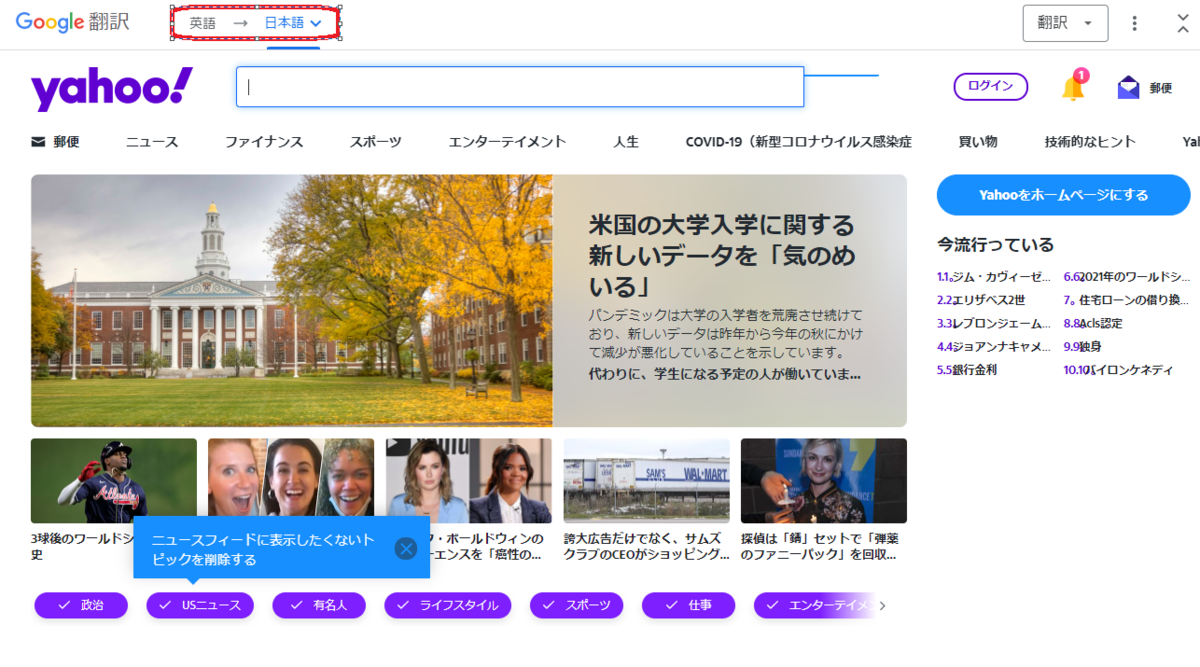Viewport: 1200px width, 667px height.
Task: Toggle the エンターテイメント topic chip
Action: pos(814,605)
